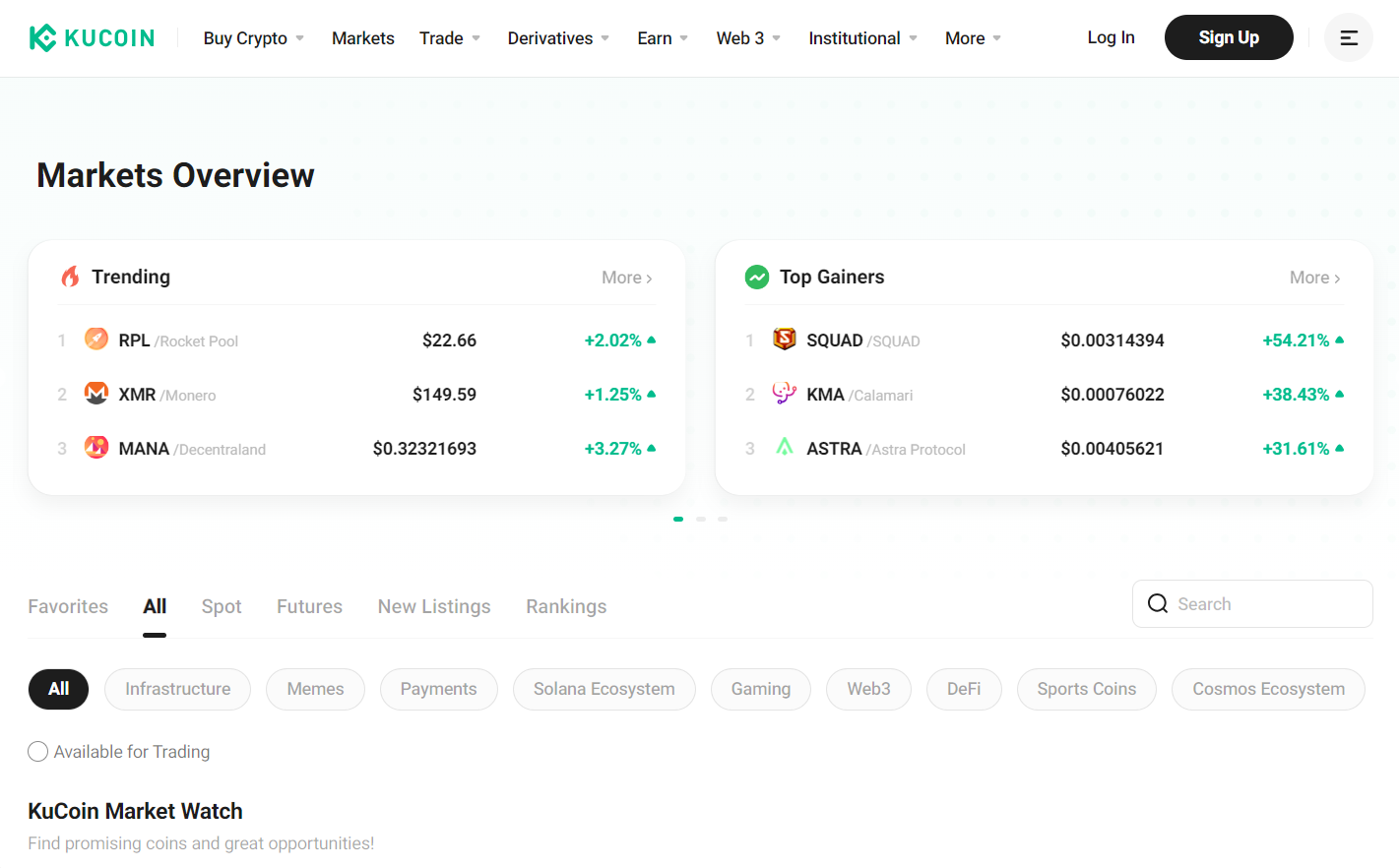Expand the Web 3 dropdown menu
Screen dimensions: 1399x868
[748, 38]
